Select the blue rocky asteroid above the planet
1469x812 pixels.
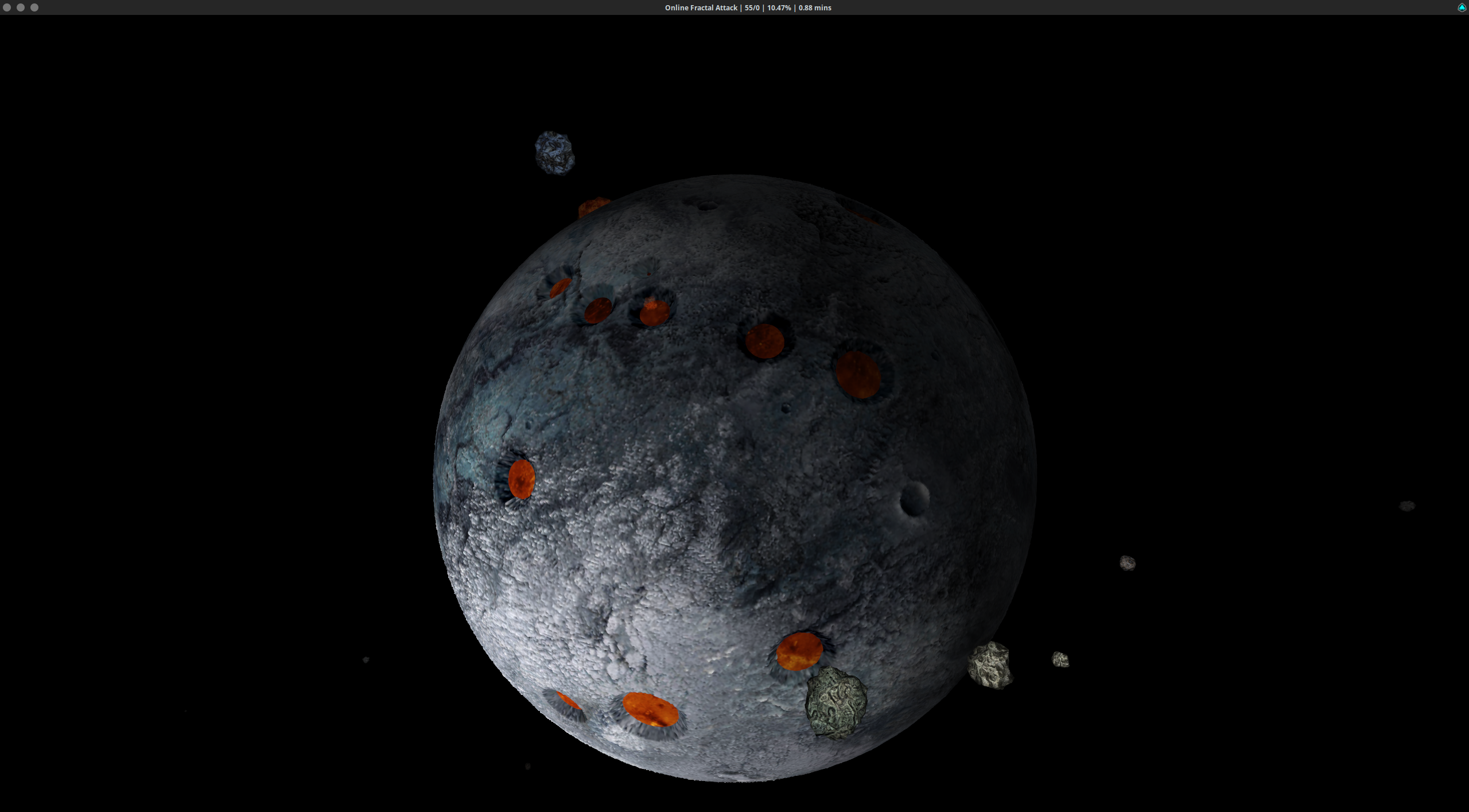click(x=554, y=152)
